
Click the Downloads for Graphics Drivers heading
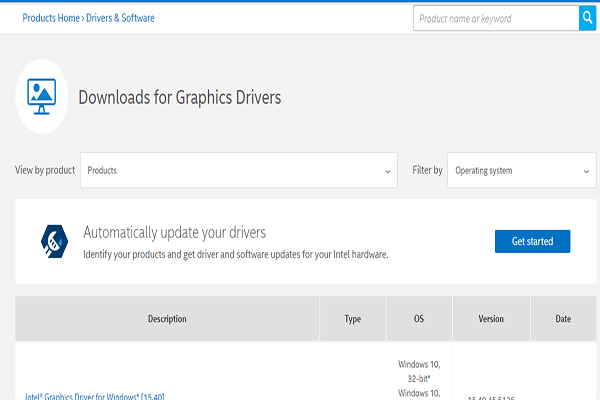tap(180, 97)
